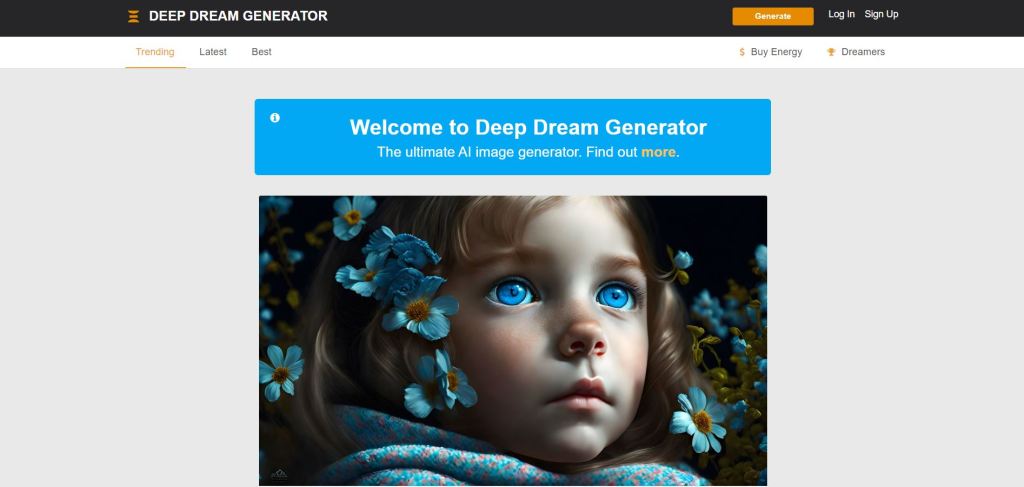Click the dollar sign icon beside Buy Energy
This screenshot has height=487, width=1024.
742,52
